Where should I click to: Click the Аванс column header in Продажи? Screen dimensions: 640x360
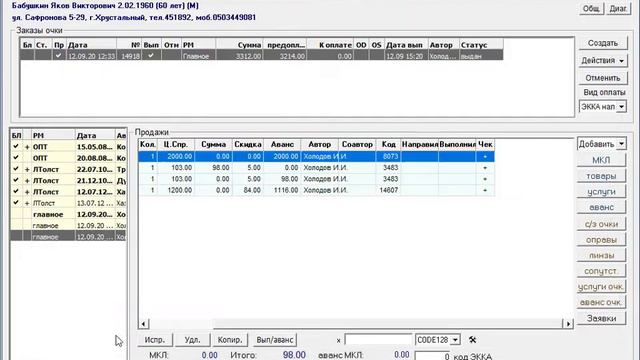click(x=282, y=144)
